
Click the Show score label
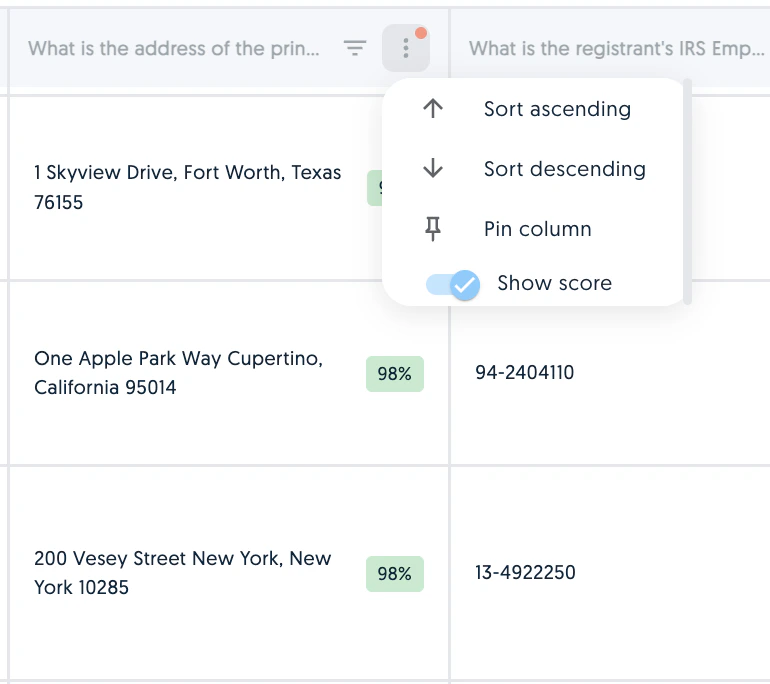(x=554, y=283)
